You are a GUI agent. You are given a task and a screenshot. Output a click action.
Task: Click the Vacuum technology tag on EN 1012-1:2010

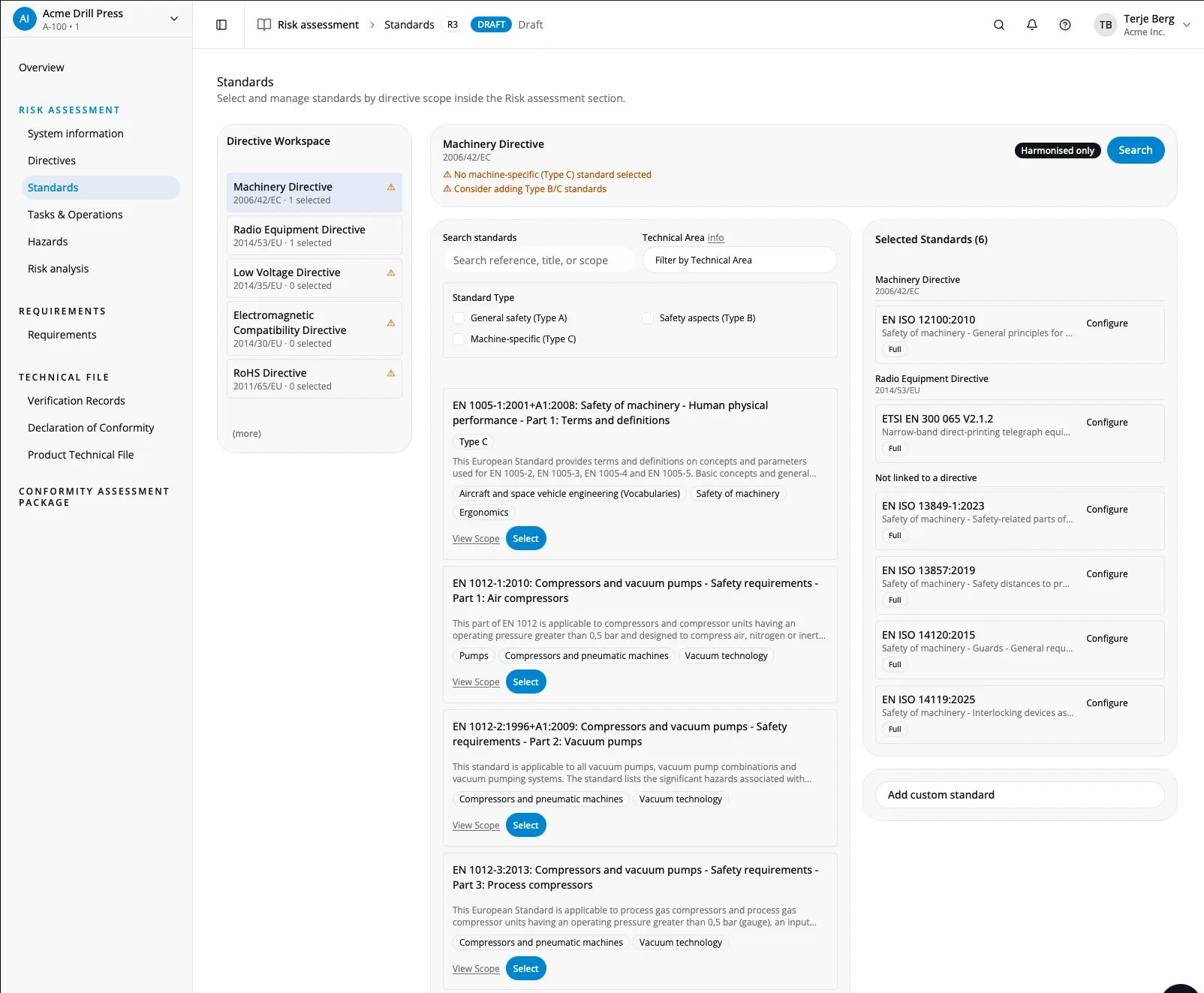pos(726,656)
